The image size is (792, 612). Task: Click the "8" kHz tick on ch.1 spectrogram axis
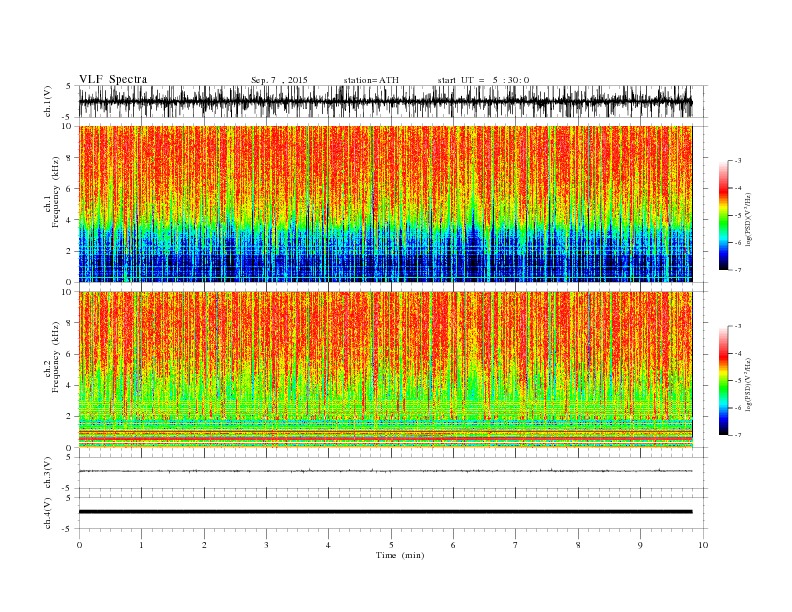[x=70, y=158]
